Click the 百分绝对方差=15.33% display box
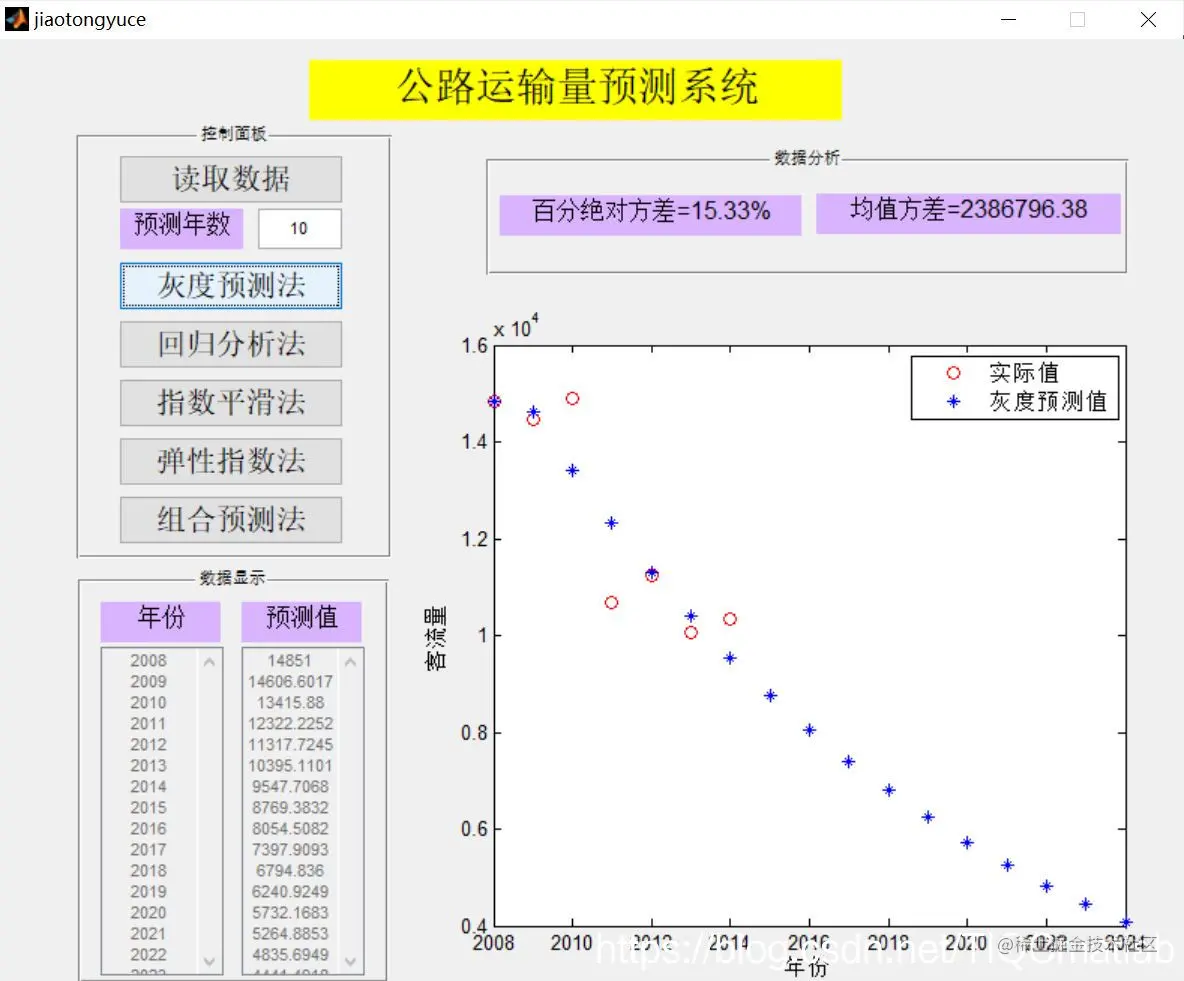Viewport: 1184px width, 981px height. (649, 215)
